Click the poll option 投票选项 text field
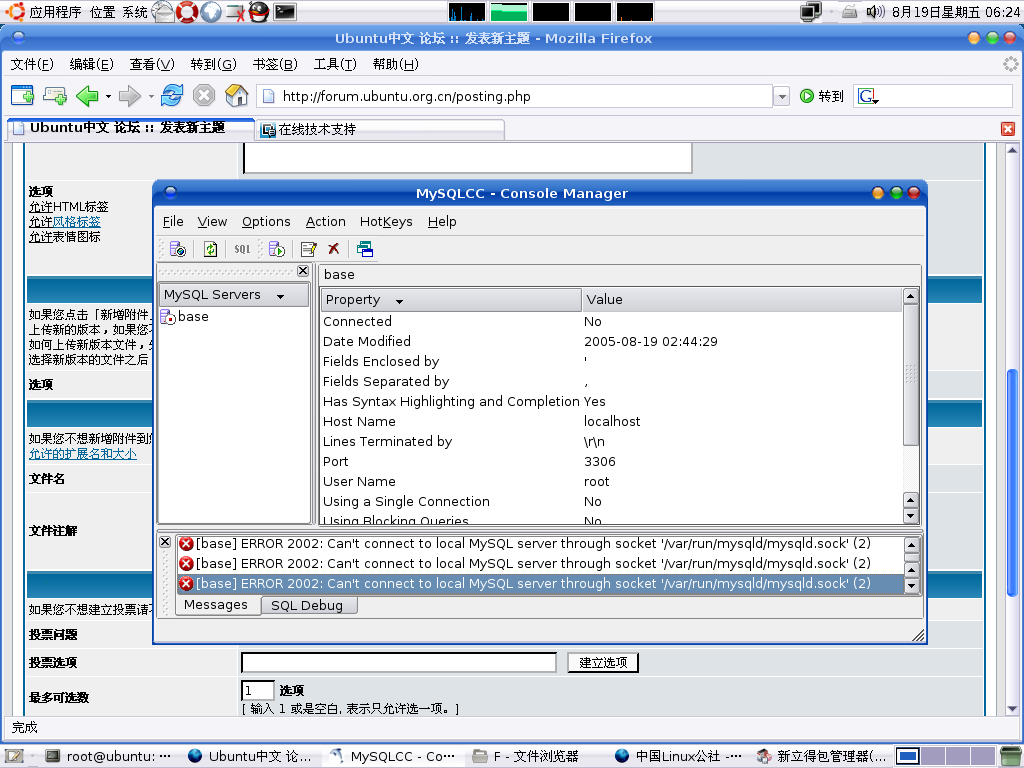Screen dimensions: 1024x768 coord(399,662)
